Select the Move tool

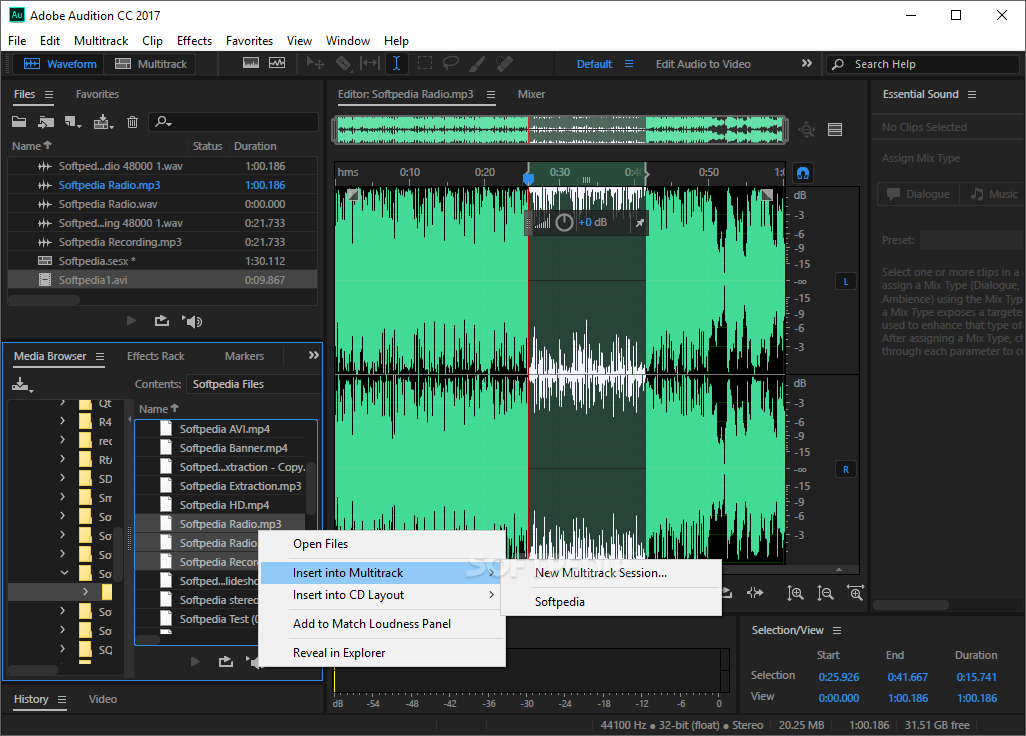315,63
